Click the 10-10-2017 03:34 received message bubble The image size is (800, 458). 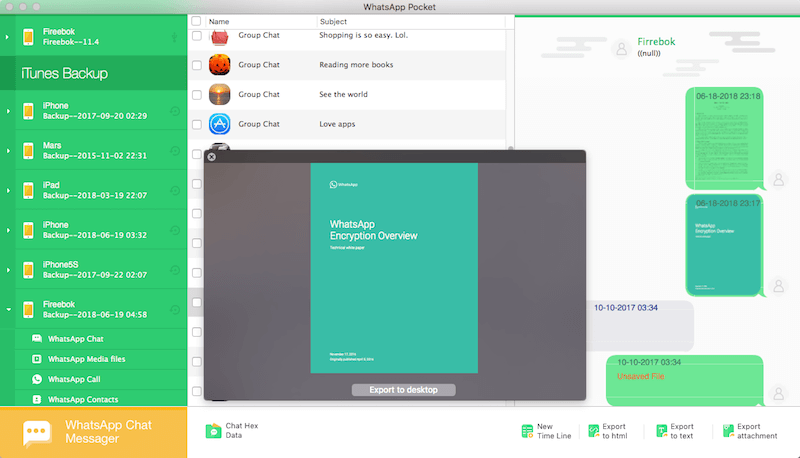point(640,325)
